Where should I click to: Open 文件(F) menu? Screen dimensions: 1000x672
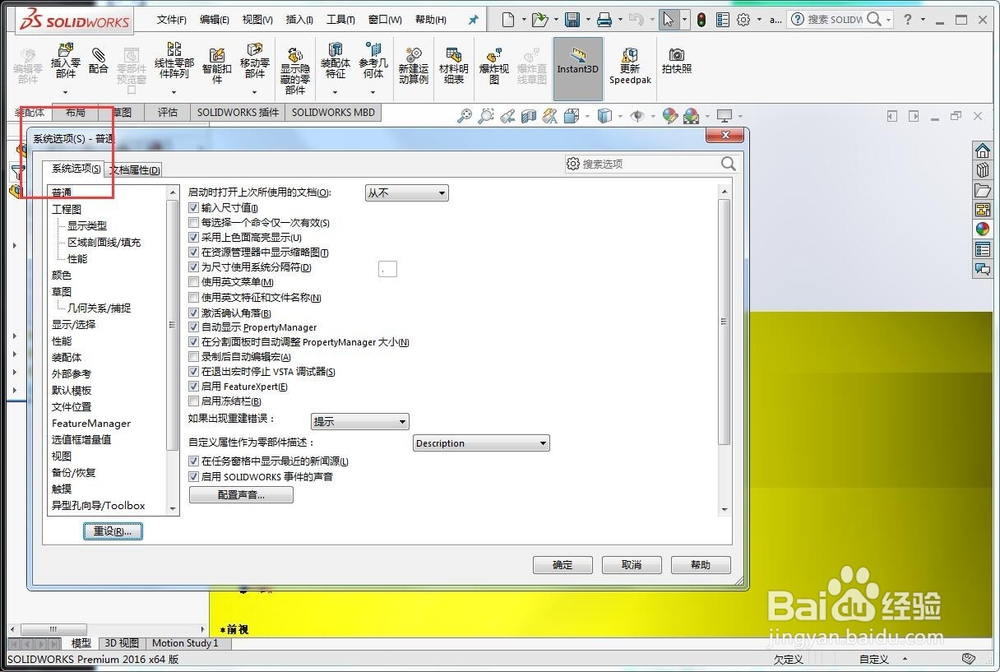pos(172,20)
